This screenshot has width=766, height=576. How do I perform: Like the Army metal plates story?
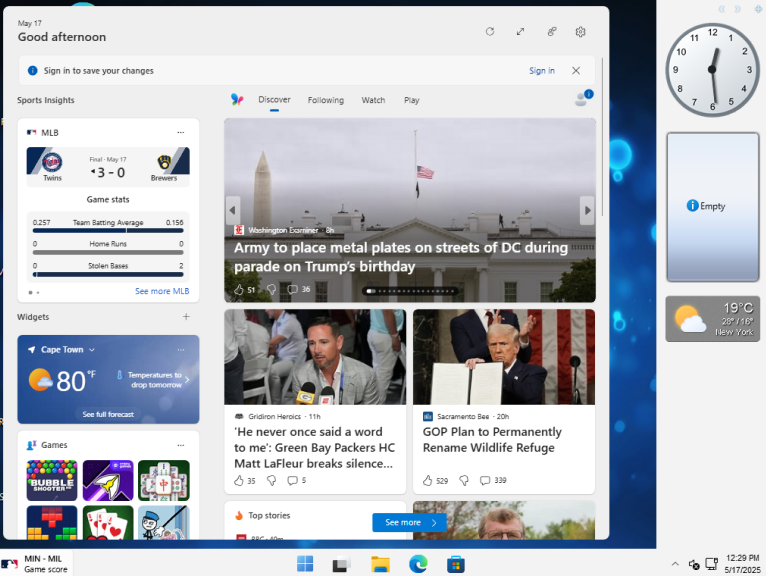(238, 290)
